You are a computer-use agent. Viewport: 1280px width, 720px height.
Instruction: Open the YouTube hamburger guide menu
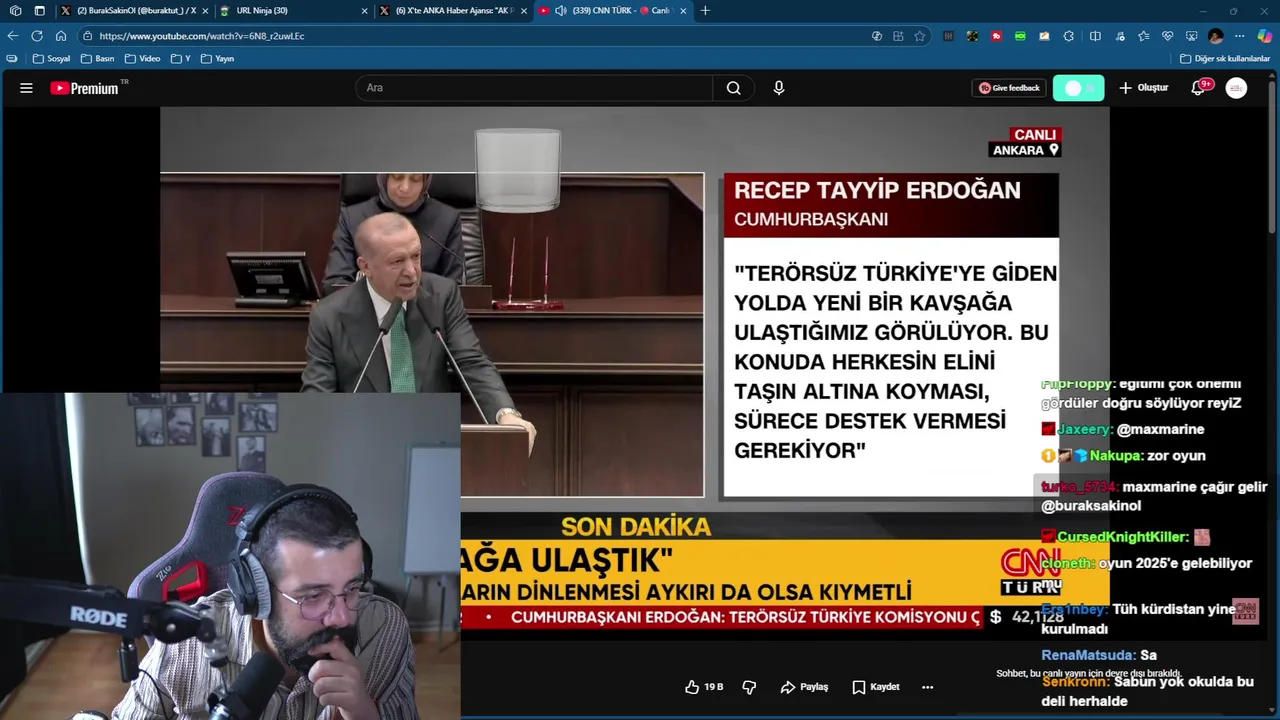[26, 88]
